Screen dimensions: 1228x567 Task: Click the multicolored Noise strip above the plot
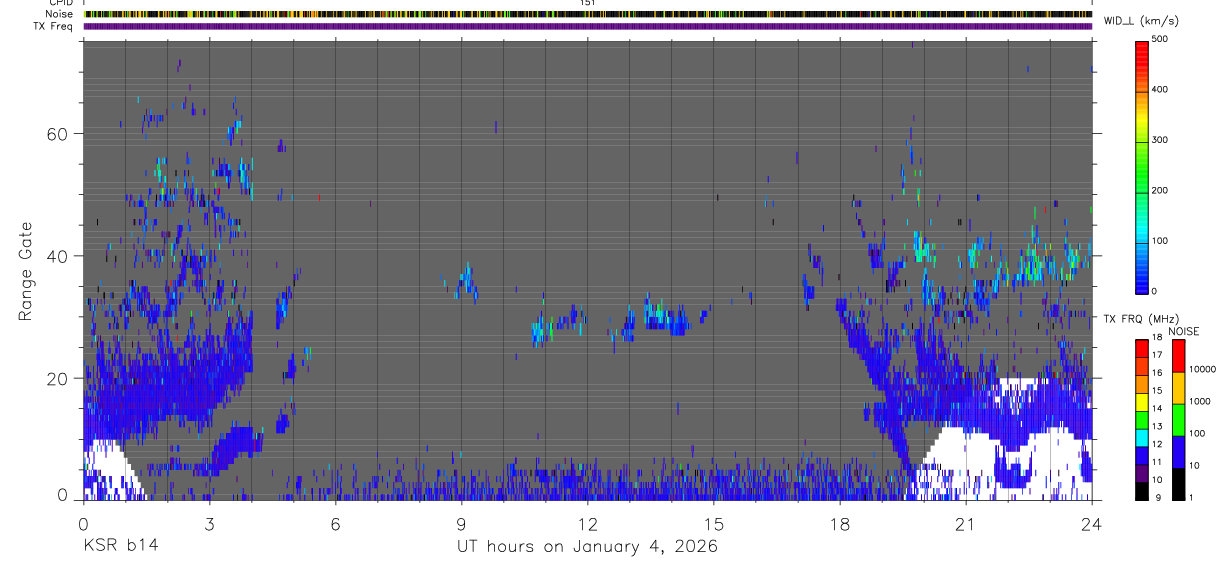pyautogui.click(x=587, y=14)
